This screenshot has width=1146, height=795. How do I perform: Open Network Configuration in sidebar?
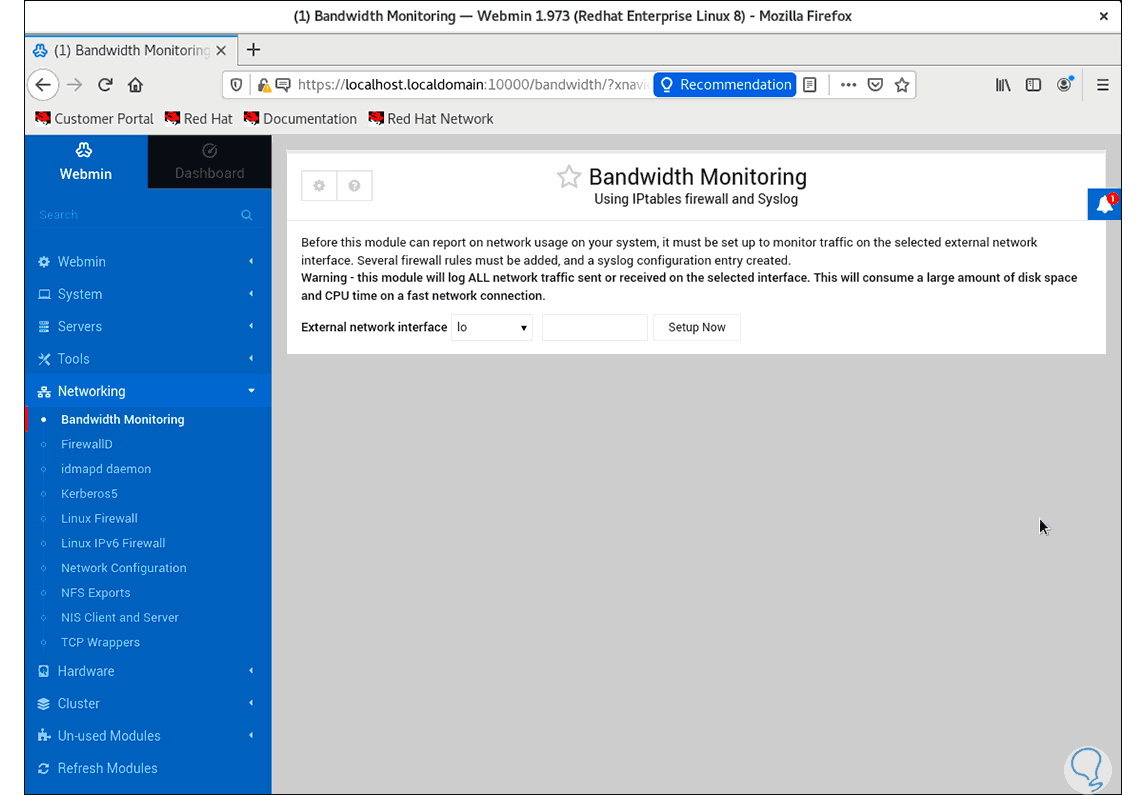[124, 568]
